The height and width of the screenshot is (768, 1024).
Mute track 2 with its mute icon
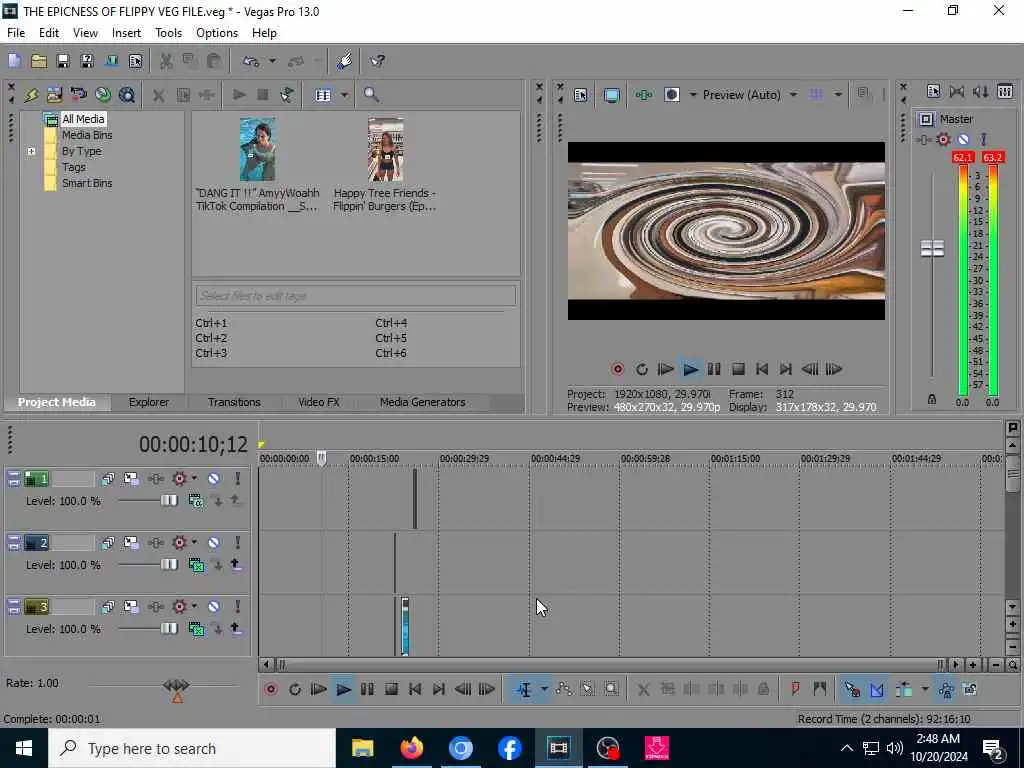214,543
